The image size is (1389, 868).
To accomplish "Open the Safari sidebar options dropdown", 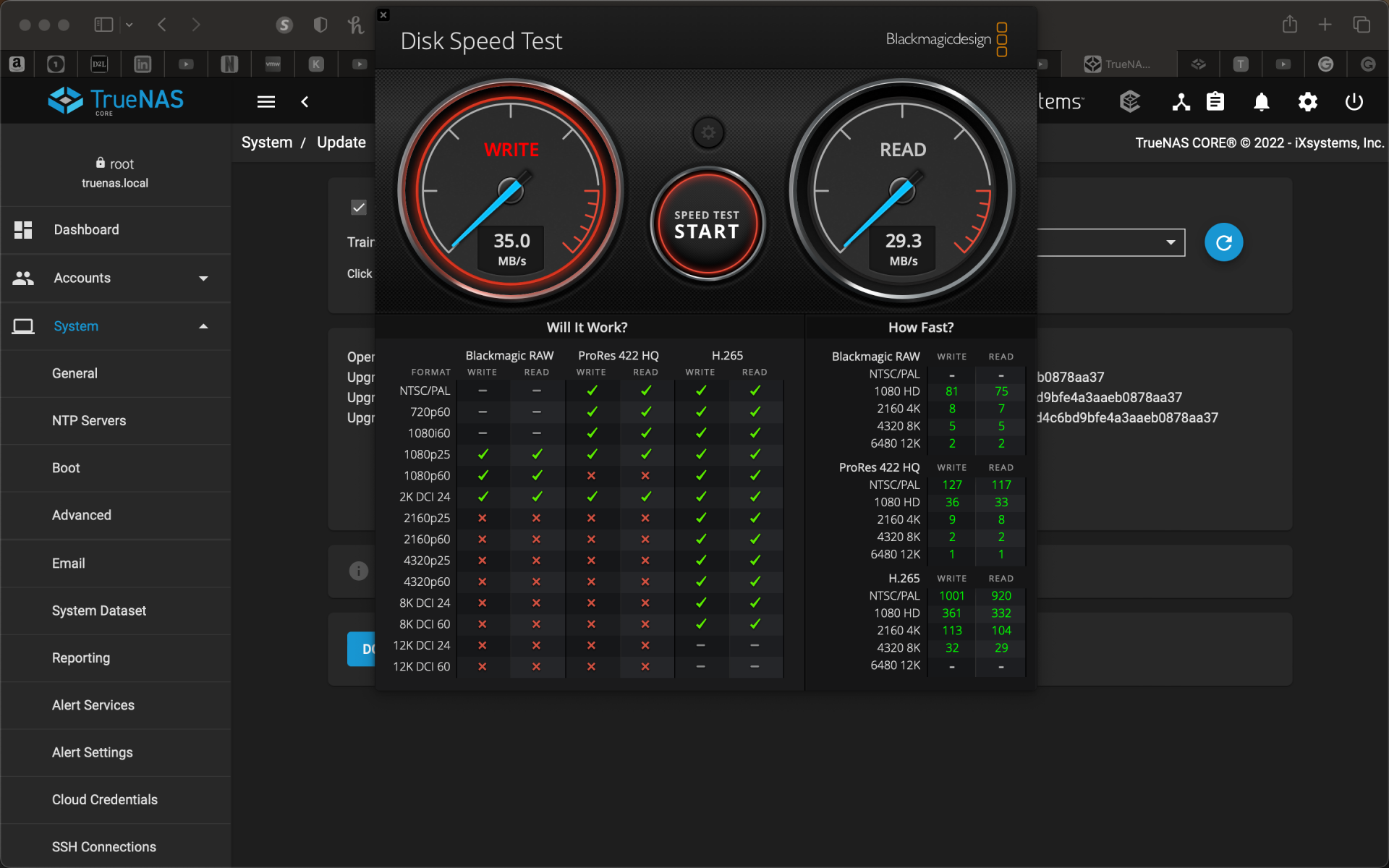I will (129, 25).
